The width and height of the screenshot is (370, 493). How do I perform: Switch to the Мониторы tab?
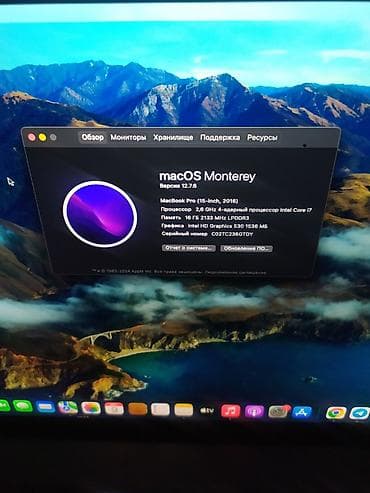(128, 137)
